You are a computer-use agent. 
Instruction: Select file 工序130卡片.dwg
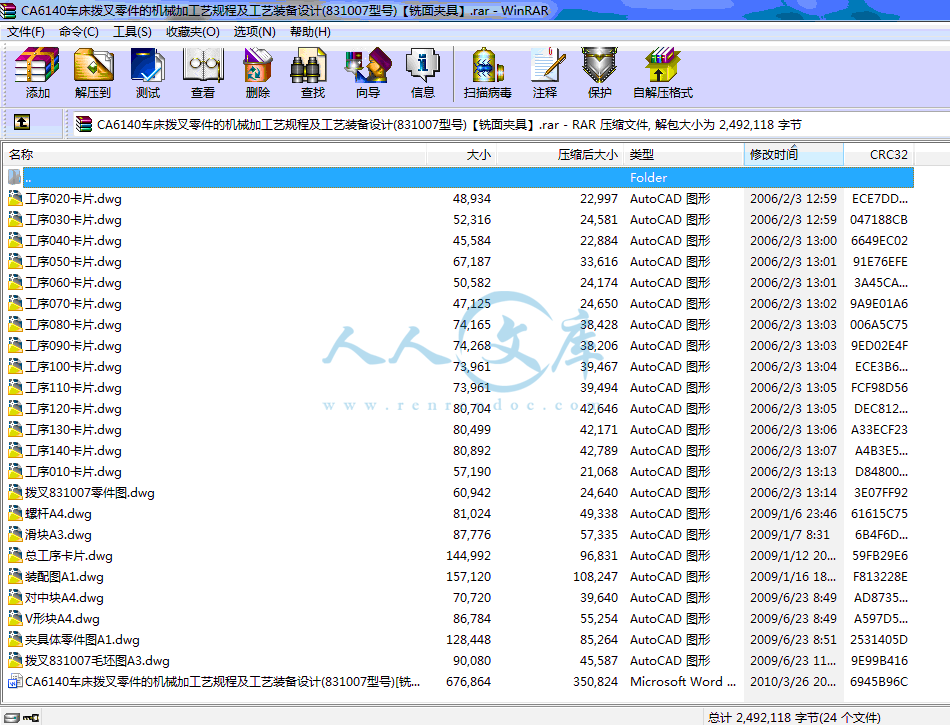pos(73,429)
